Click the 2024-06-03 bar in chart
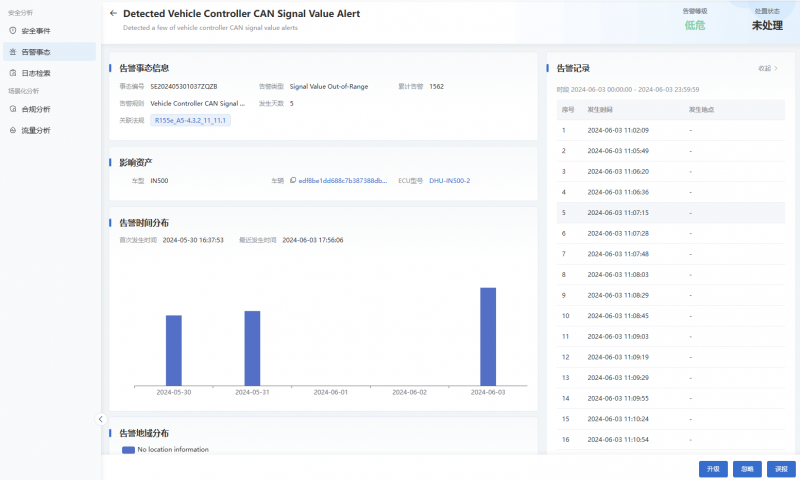800x480 pixels. (488, 336)
